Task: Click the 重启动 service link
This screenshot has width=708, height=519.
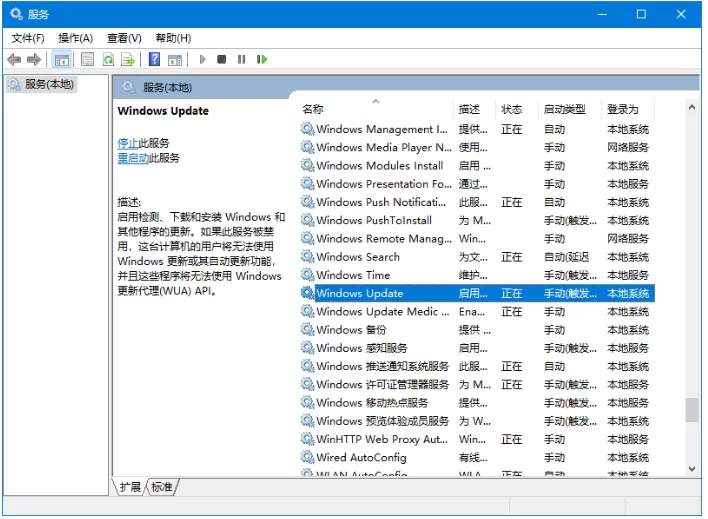Action: [133, 158]
